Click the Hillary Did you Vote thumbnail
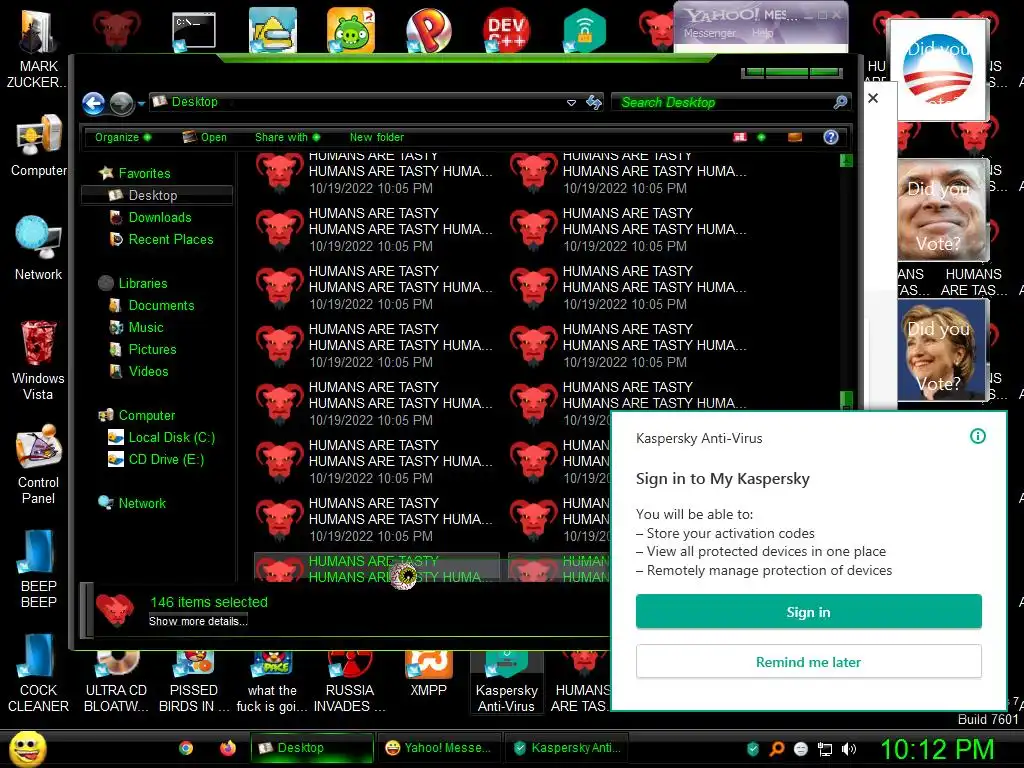The width and height of the screenshot is (1024, 768). pos(940,349)
